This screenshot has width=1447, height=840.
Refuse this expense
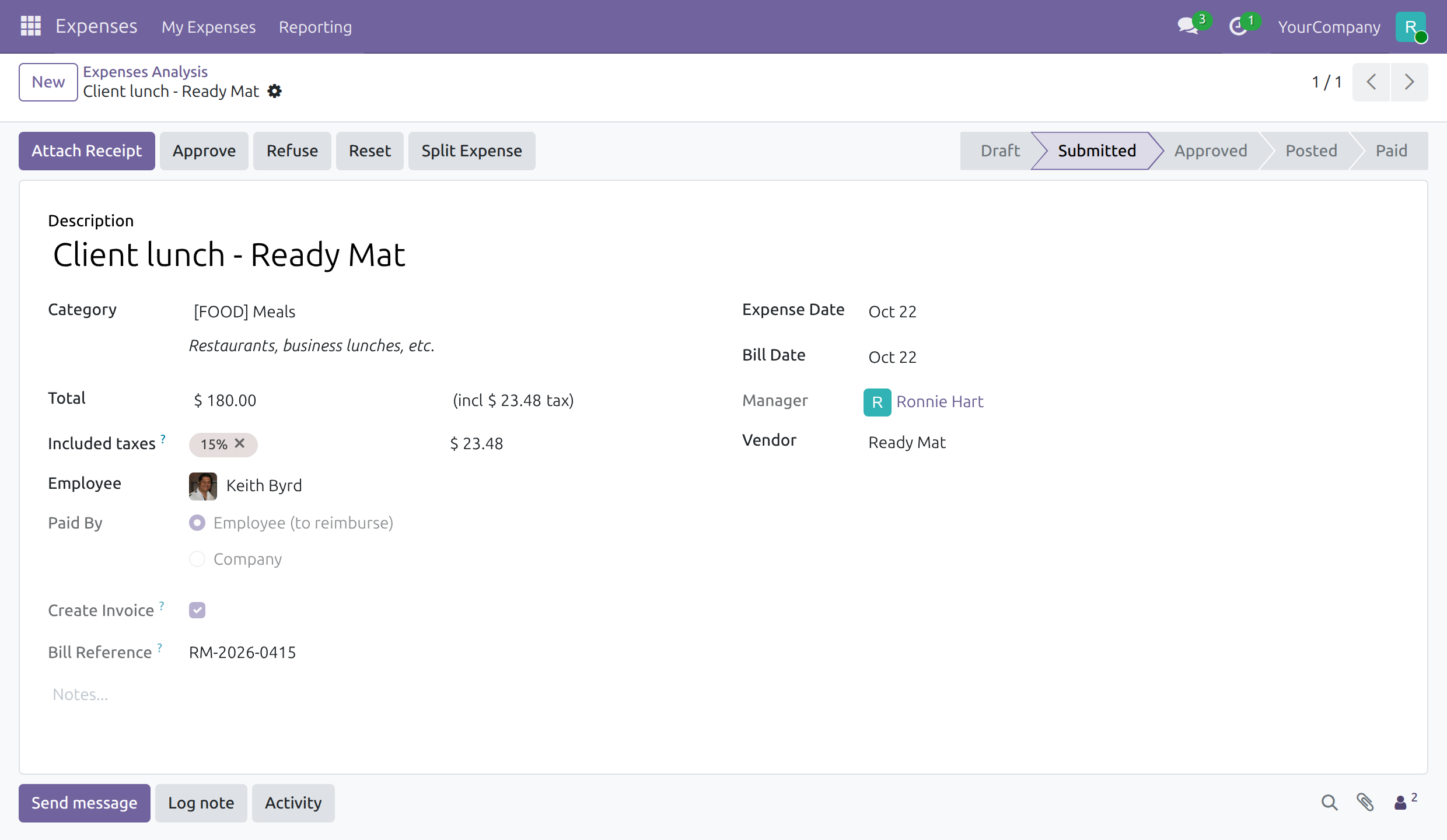[x=292, y=150]
